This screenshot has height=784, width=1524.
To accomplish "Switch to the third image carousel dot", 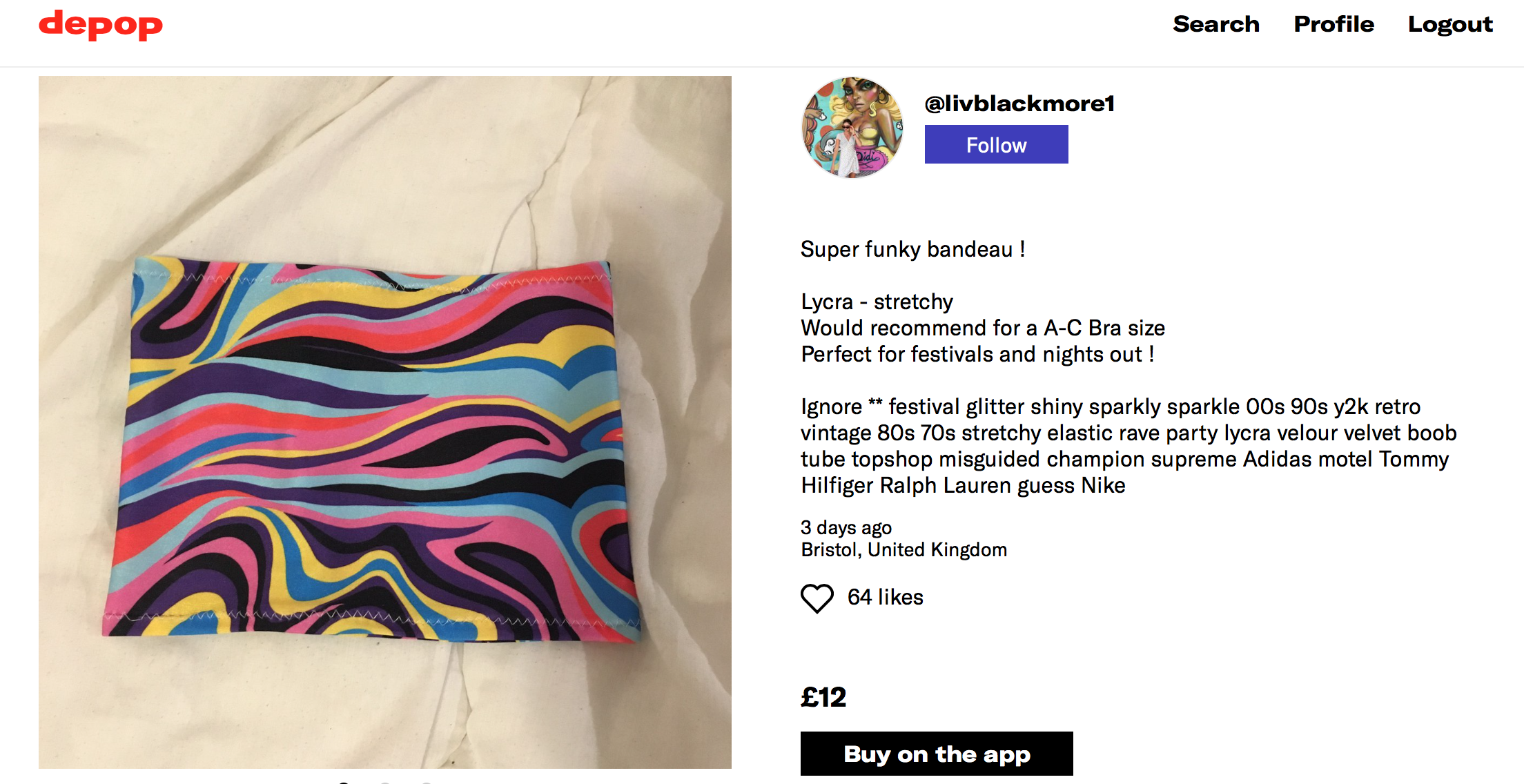I will click(427, 783).
